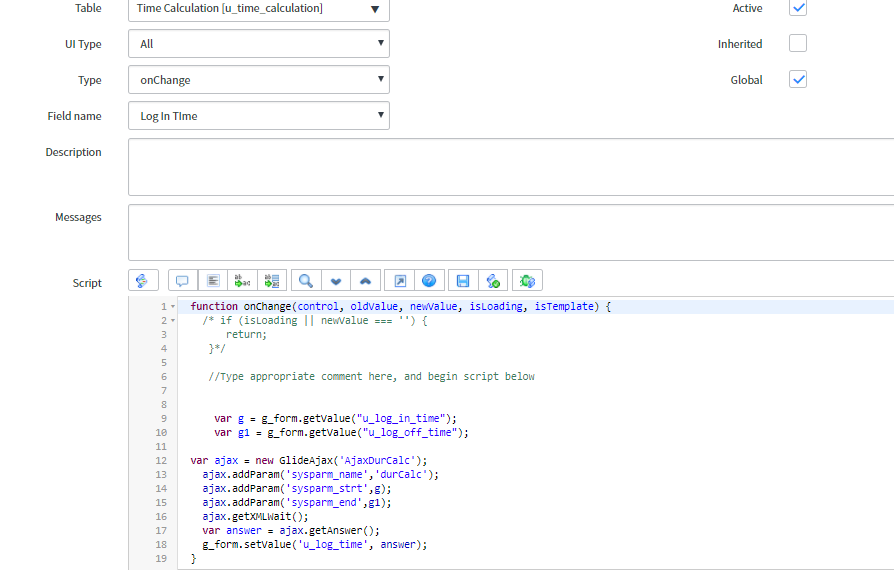Open script search with magnifier icon
Viewport: 894px width, 575px height.
pos(306,281)
